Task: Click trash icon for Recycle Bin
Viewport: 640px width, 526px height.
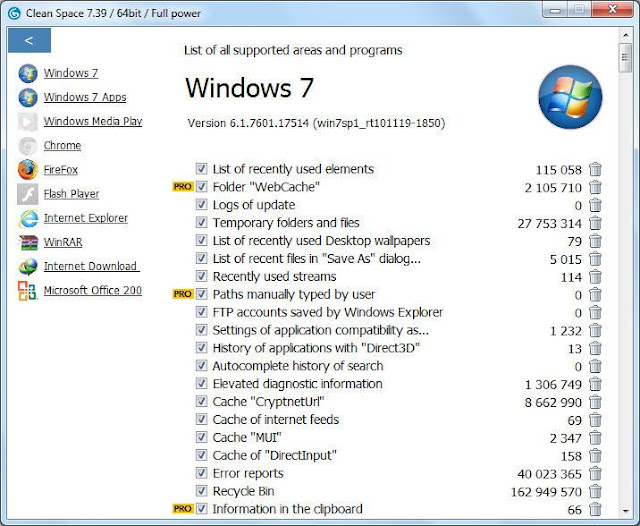Action: [x=596, y=492]
